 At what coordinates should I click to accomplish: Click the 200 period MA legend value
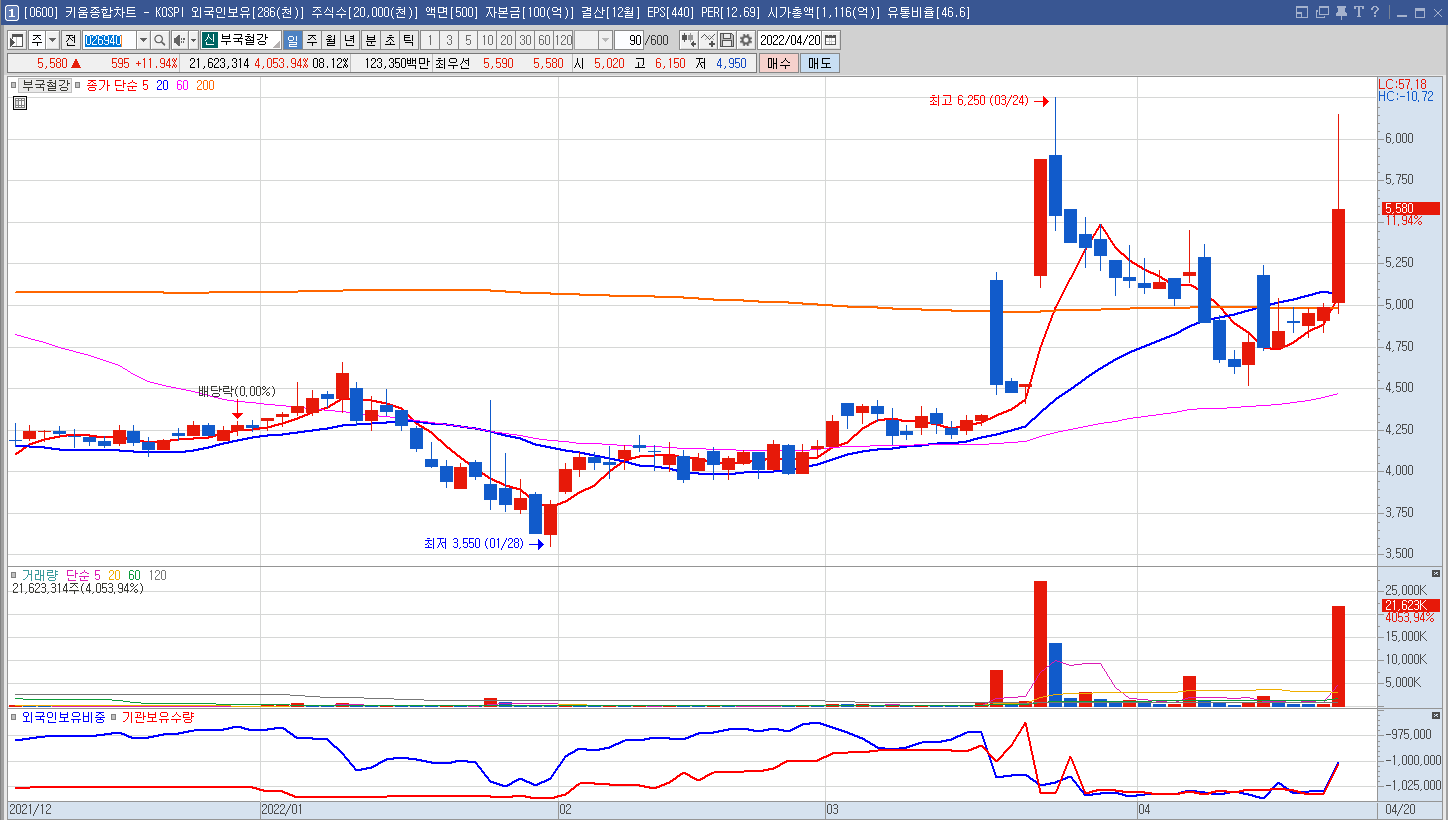tap(205, 85)
